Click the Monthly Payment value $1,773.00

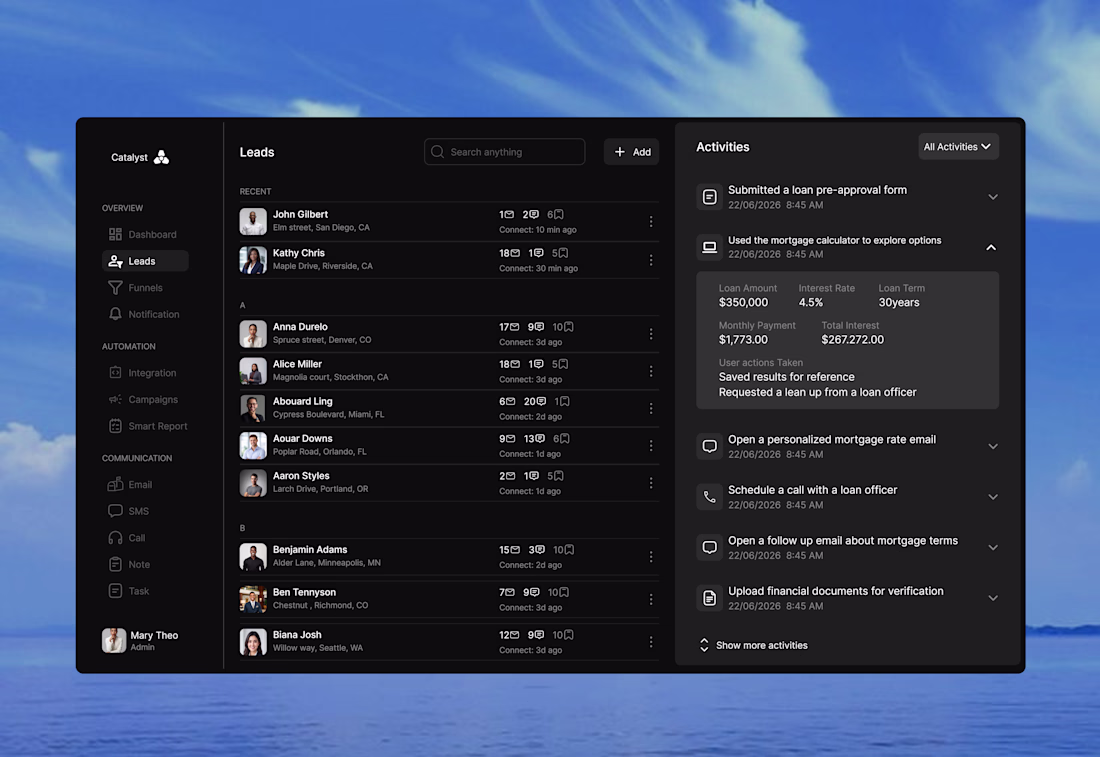click(743, 340)
